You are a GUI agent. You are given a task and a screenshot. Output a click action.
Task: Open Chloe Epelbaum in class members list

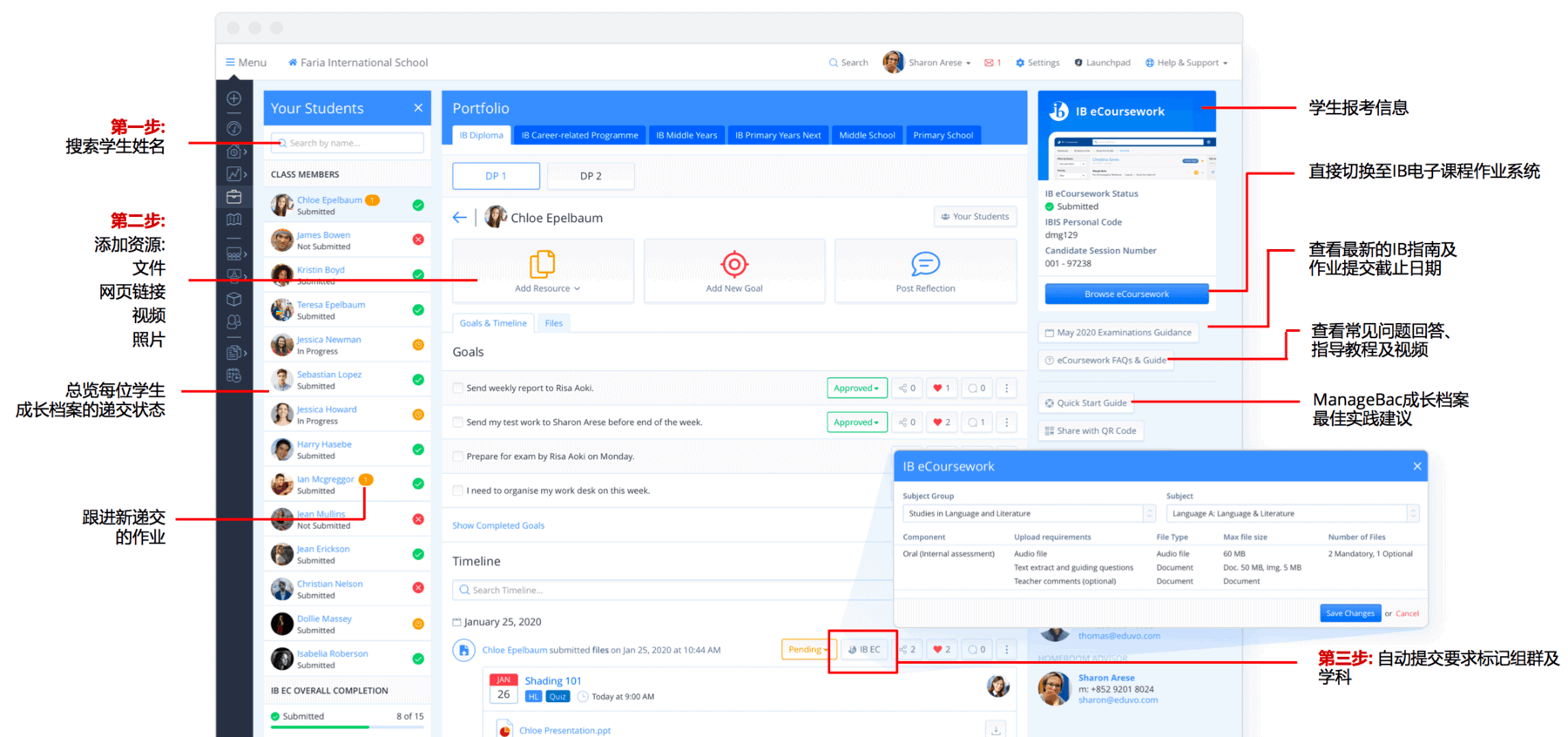(329, 199)
